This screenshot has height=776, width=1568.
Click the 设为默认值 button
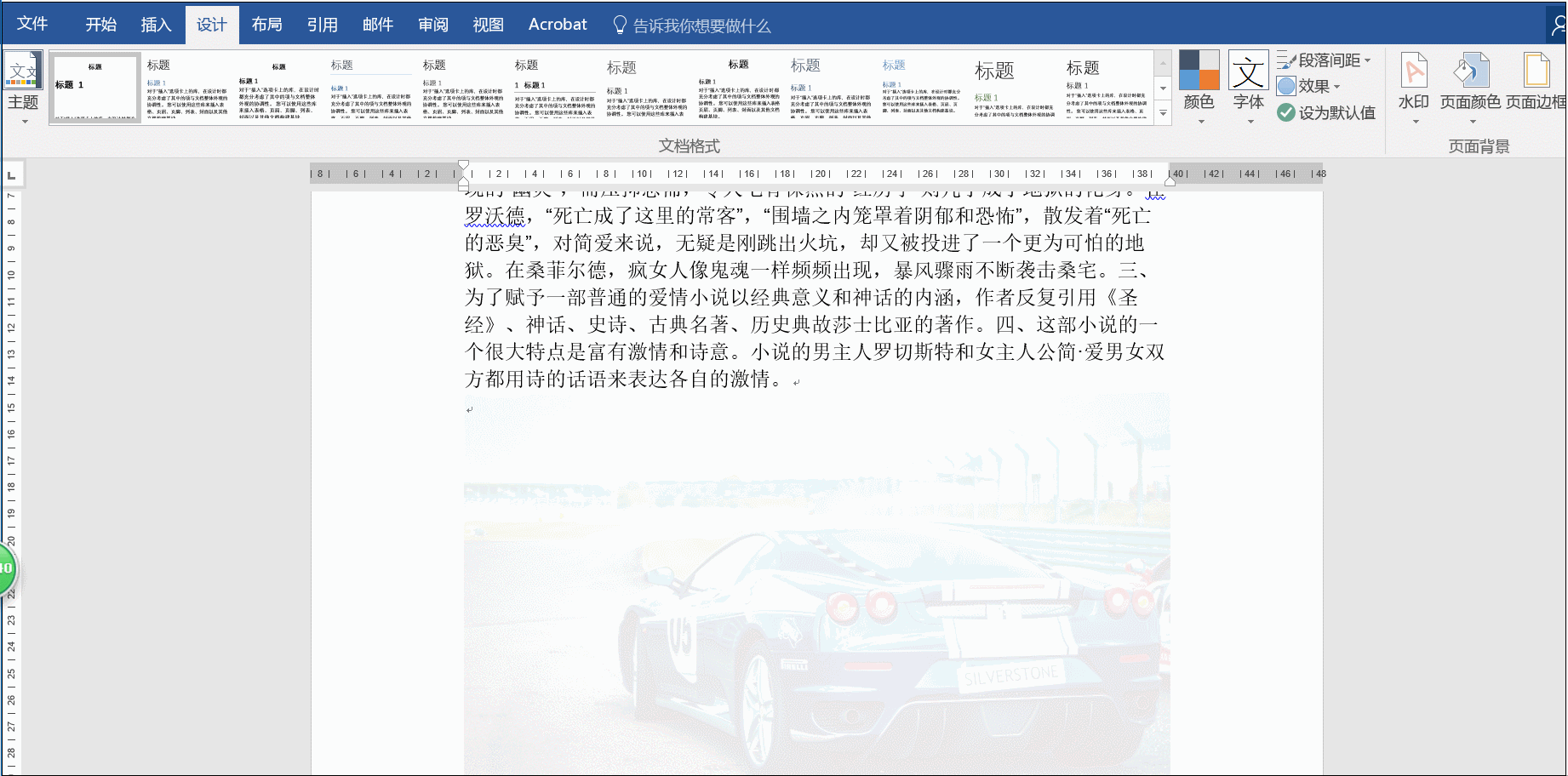click(x=1330, y=111)
